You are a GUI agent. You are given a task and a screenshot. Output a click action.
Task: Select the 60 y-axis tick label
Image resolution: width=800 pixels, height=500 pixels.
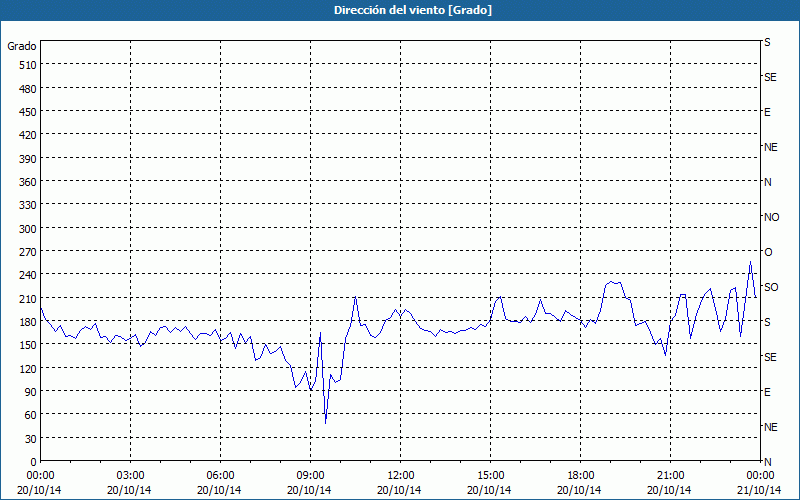pyautogui.click(x=31, y=415)
